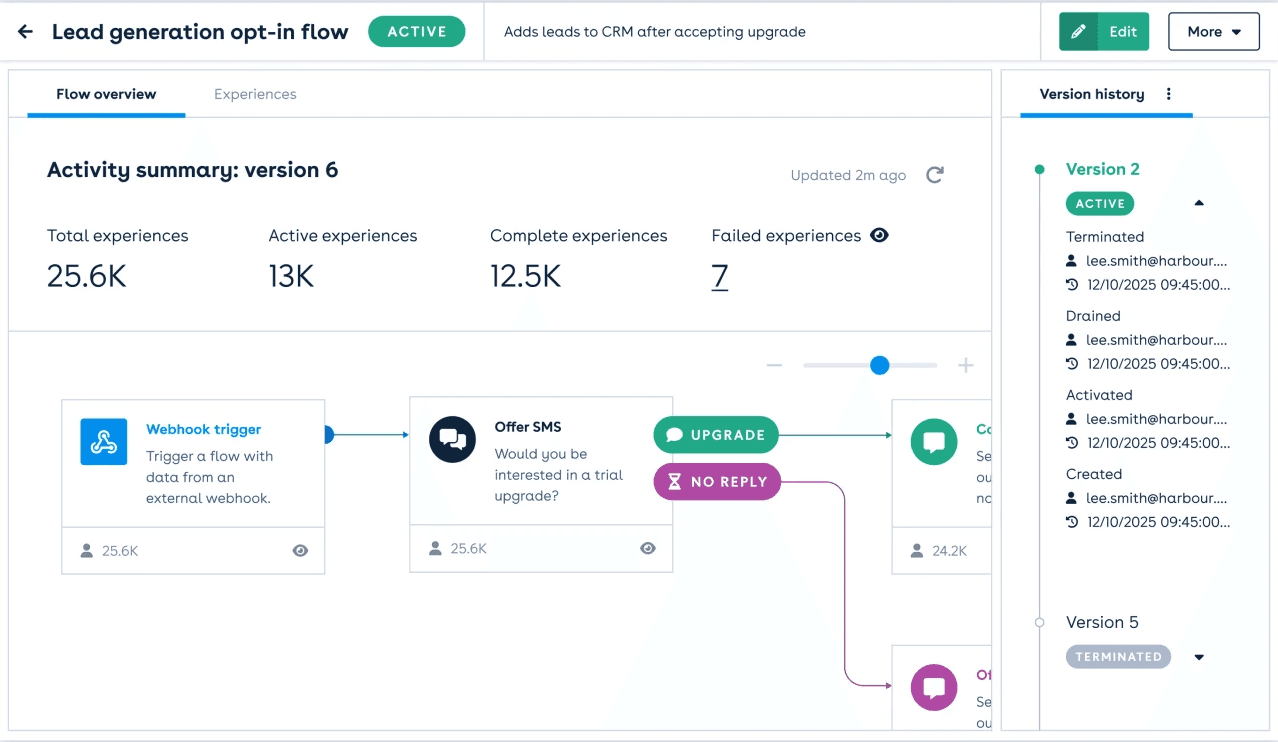Viewport: 1278px width, 742px height.
Task: Click the 'Drained' history entry label
Action: tap(1093, 316)
